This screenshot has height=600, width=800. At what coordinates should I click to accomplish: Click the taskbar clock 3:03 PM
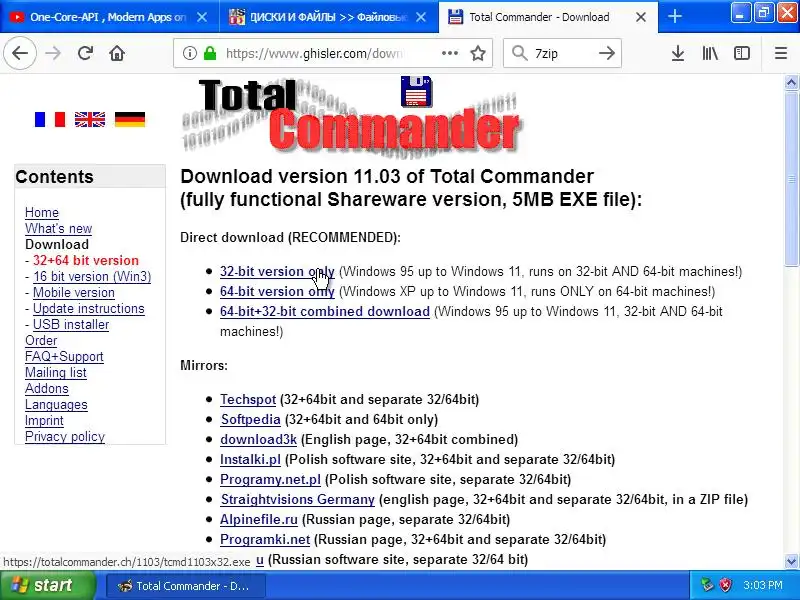tap(763, 585)
